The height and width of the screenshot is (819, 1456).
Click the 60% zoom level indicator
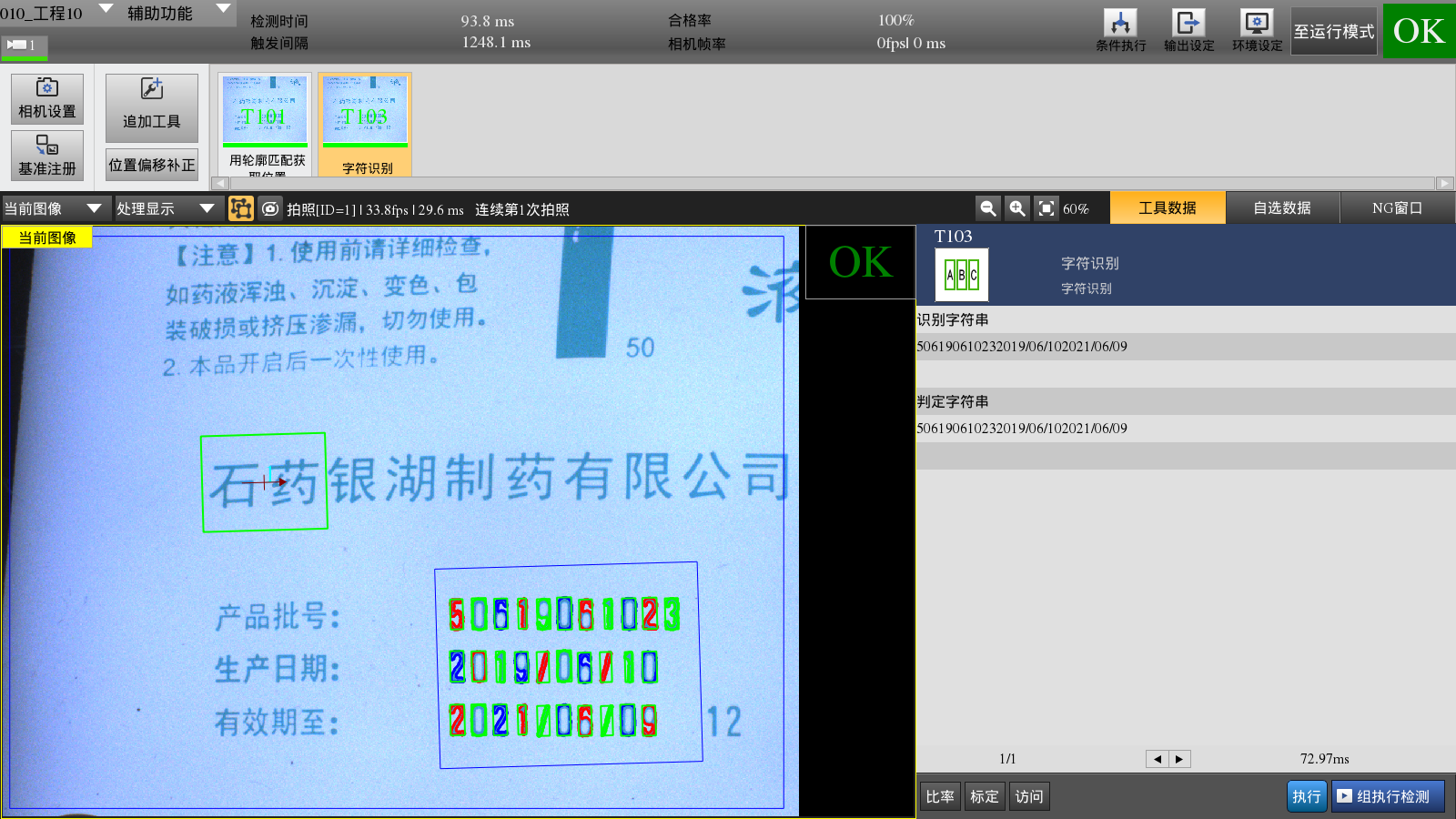pyautogui.click(x=1075, y=207)
